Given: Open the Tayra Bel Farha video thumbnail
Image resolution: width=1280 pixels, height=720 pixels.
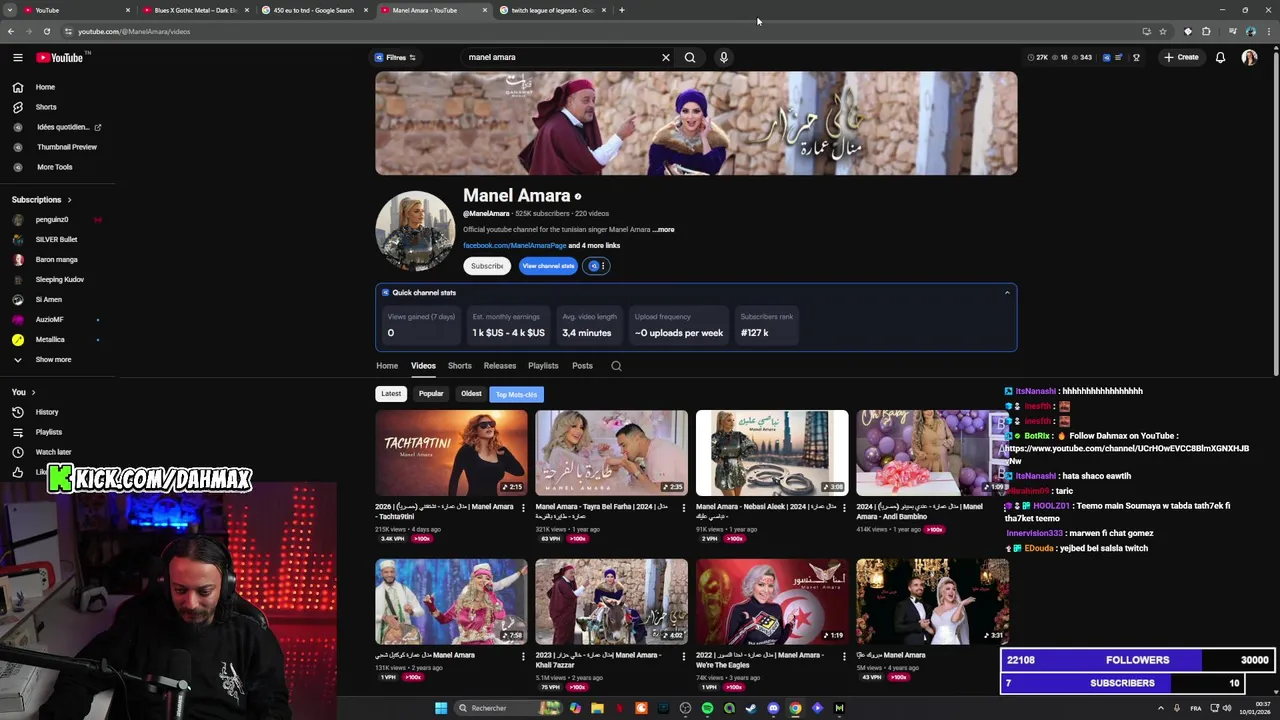Looking at the screenshot, I should point(611,453).
